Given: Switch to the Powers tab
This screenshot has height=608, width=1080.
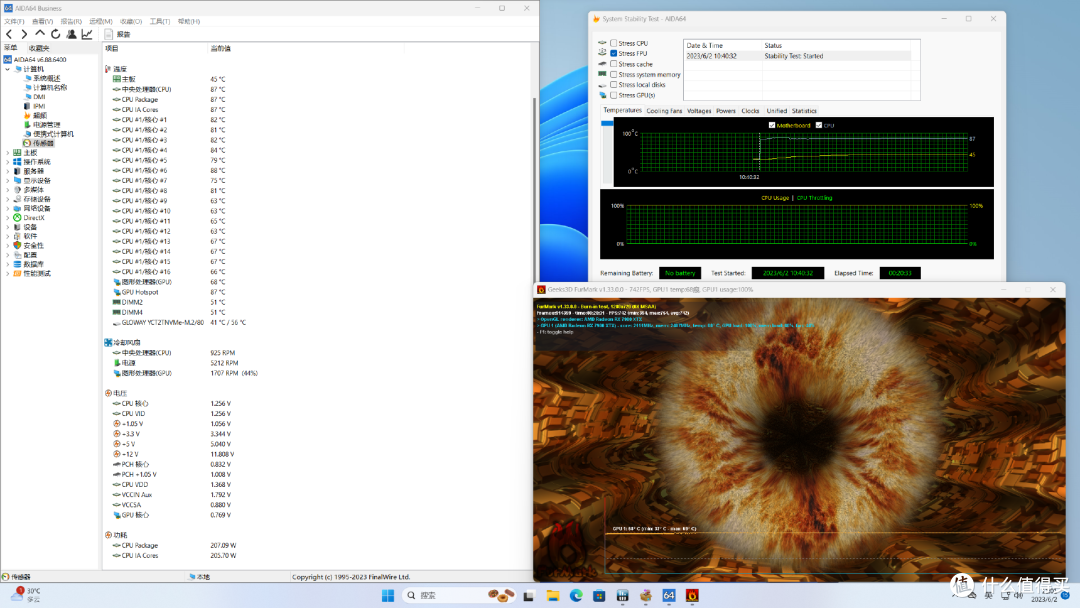Looking at the screenshot, I should click(x=725, y=111).
